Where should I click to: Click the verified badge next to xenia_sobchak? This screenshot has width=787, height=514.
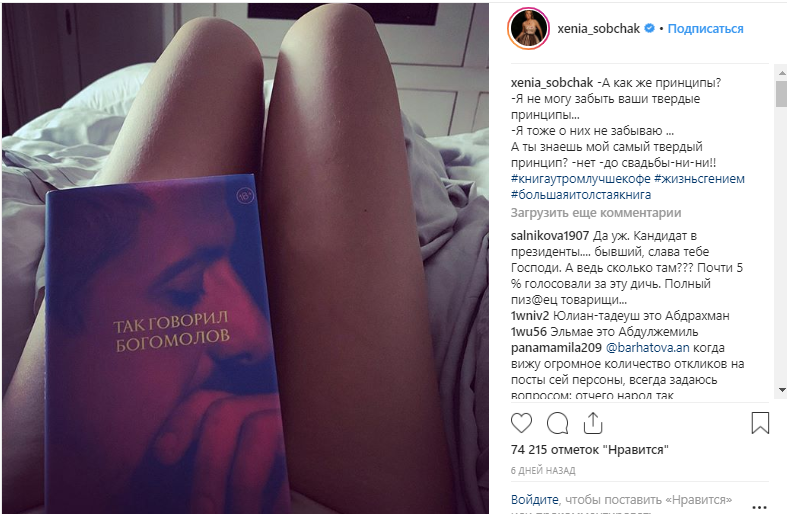(x=649, y=28)
